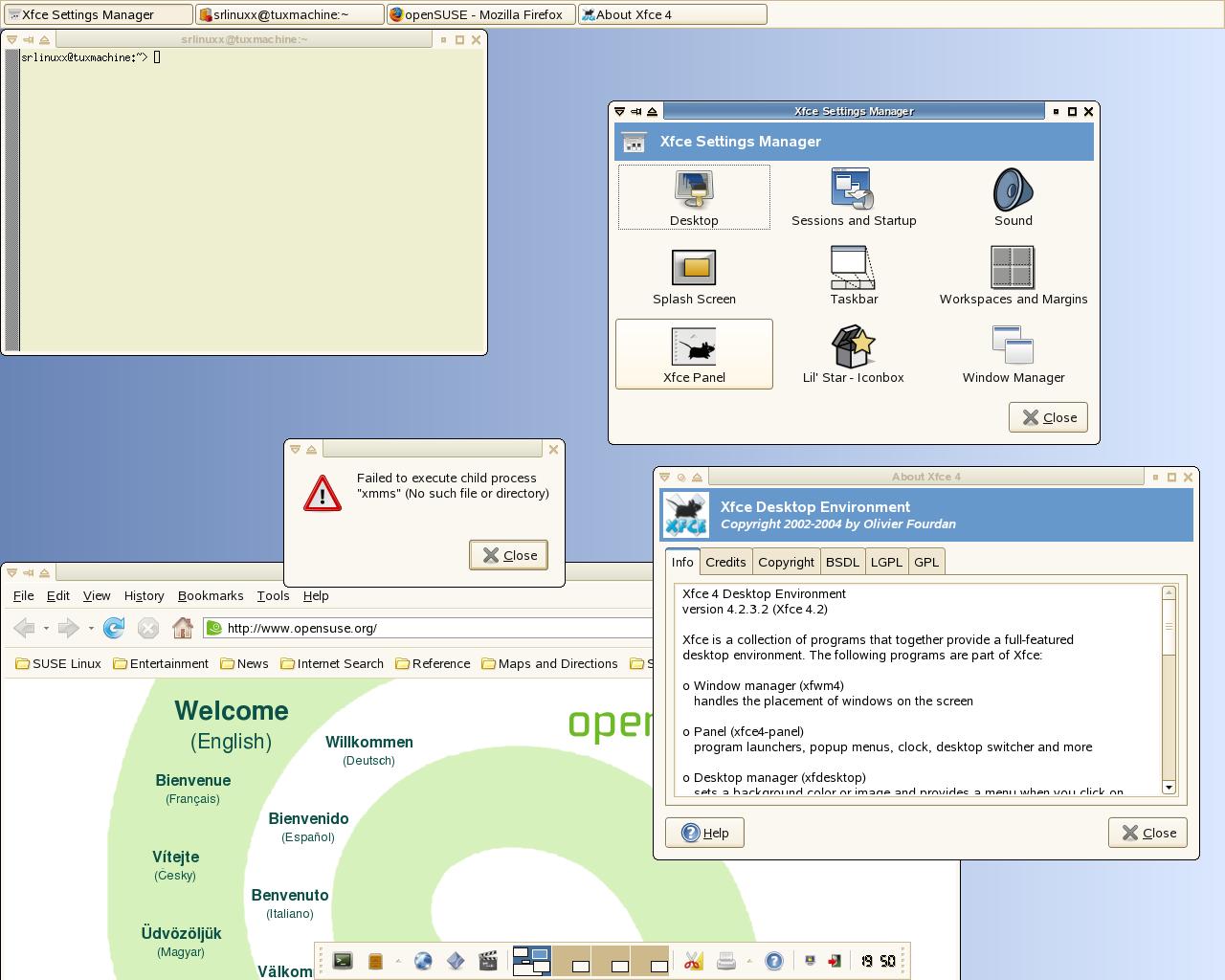Screen dimensions: 1225x980
Task: Open the Tools menu in Firefox
Action: click(273, 595)
